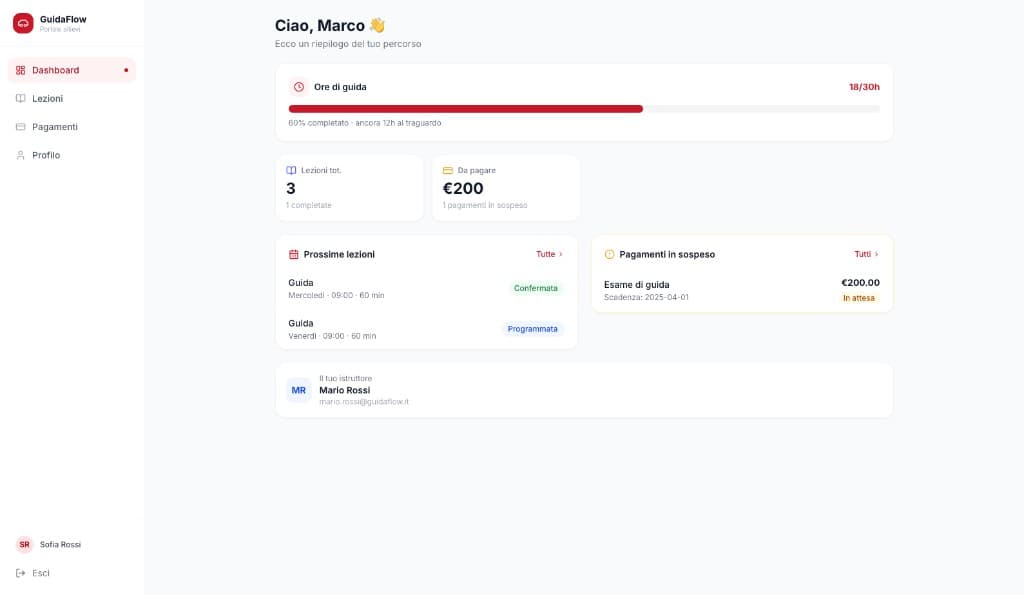This screenshot has width=1024, height=595.
Task: Click the MR instructor avatar
Action: (x=299, y=390)
